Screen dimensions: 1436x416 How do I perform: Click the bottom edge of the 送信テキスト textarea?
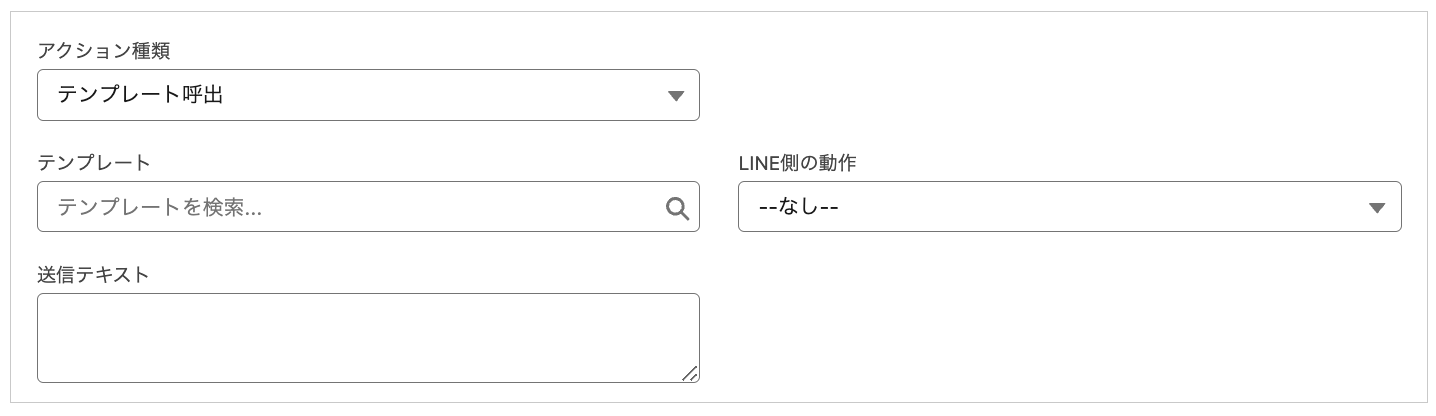[x=367, y=382]
